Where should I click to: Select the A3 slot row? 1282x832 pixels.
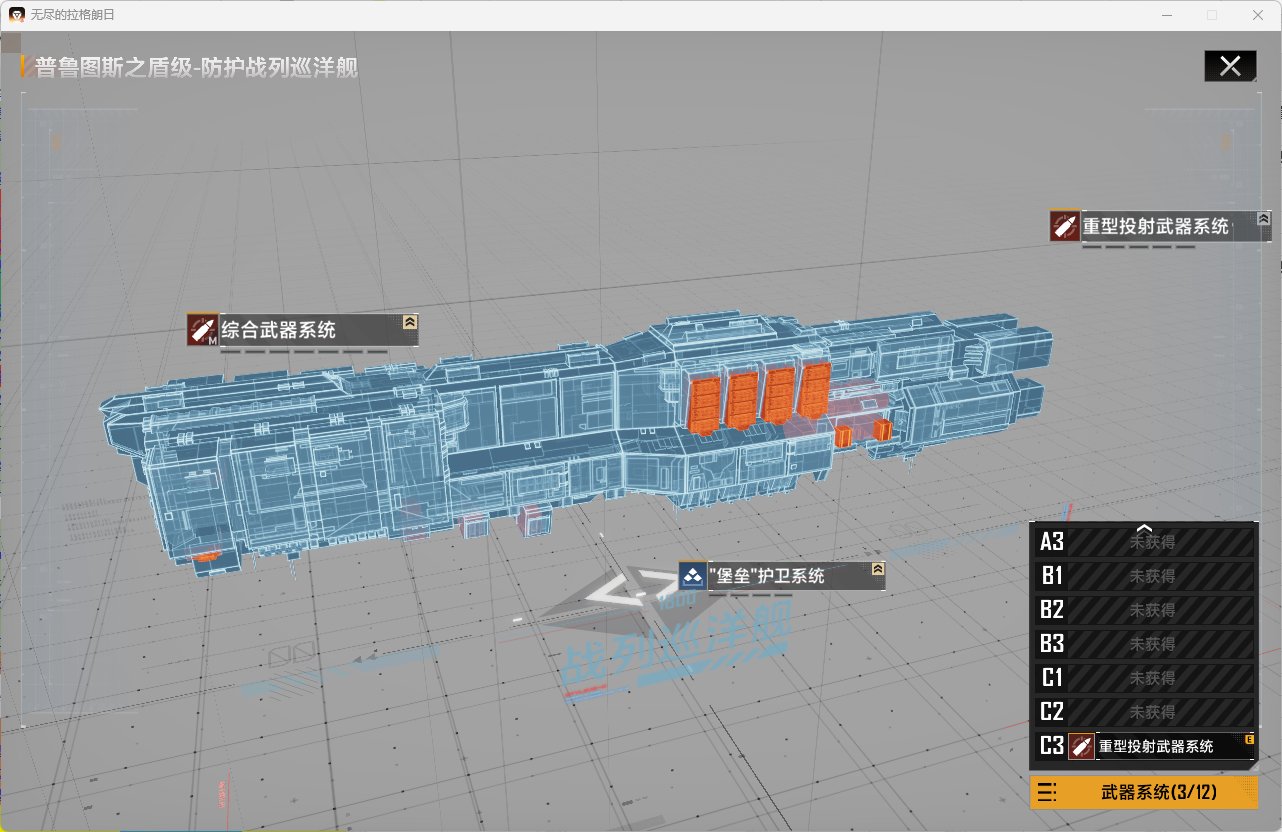[1145, 542]
